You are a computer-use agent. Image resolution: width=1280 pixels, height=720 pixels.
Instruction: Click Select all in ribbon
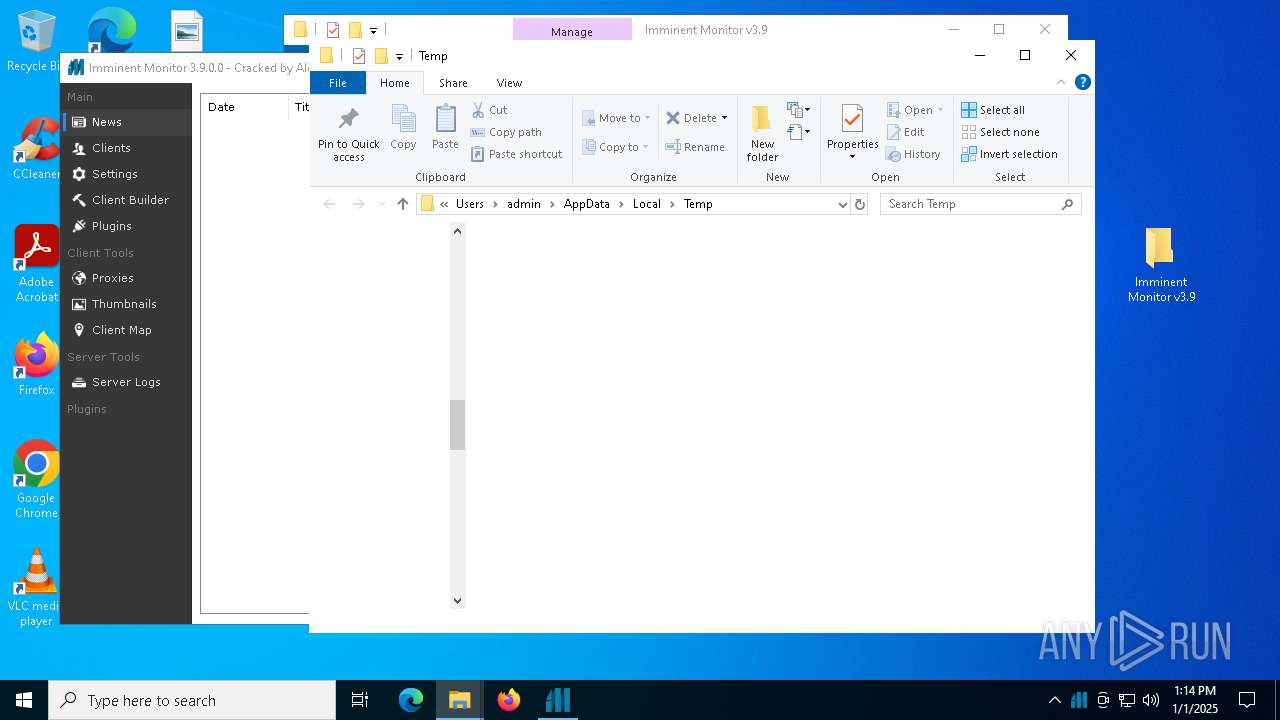[x=993, y=110]
